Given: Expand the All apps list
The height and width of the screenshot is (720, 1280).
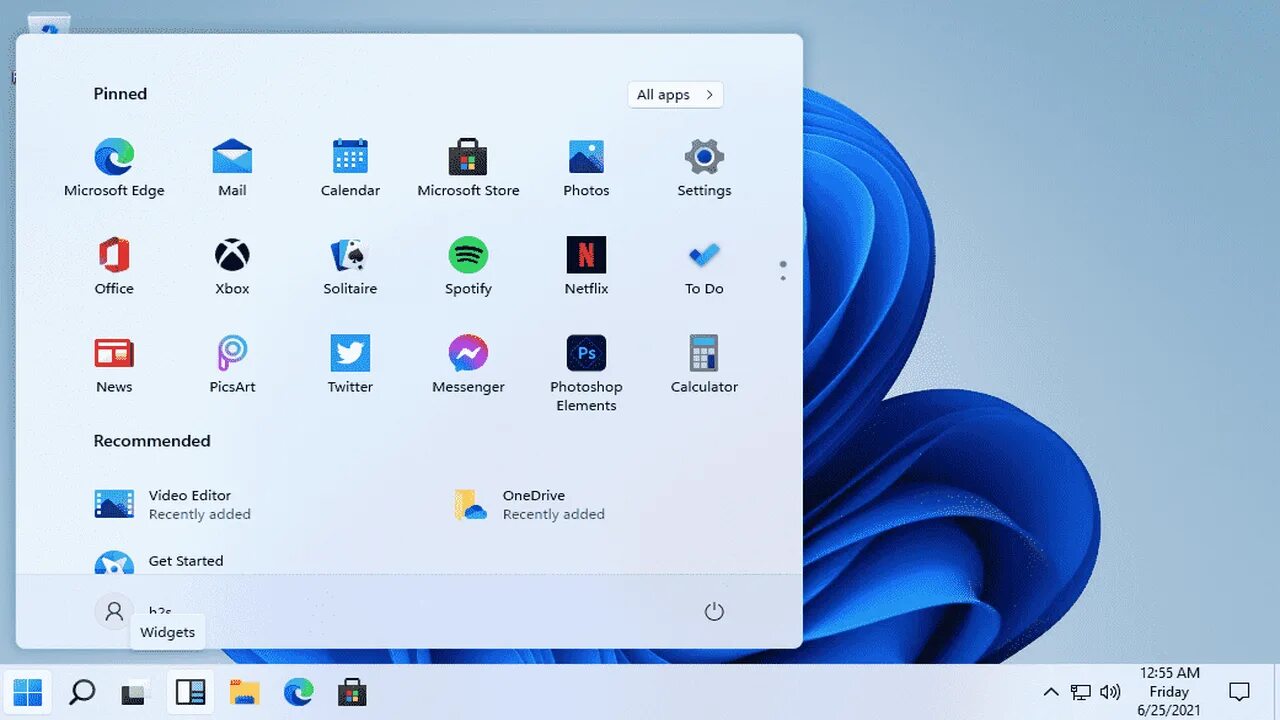Looking at the screenshot, I should (676, 95).
